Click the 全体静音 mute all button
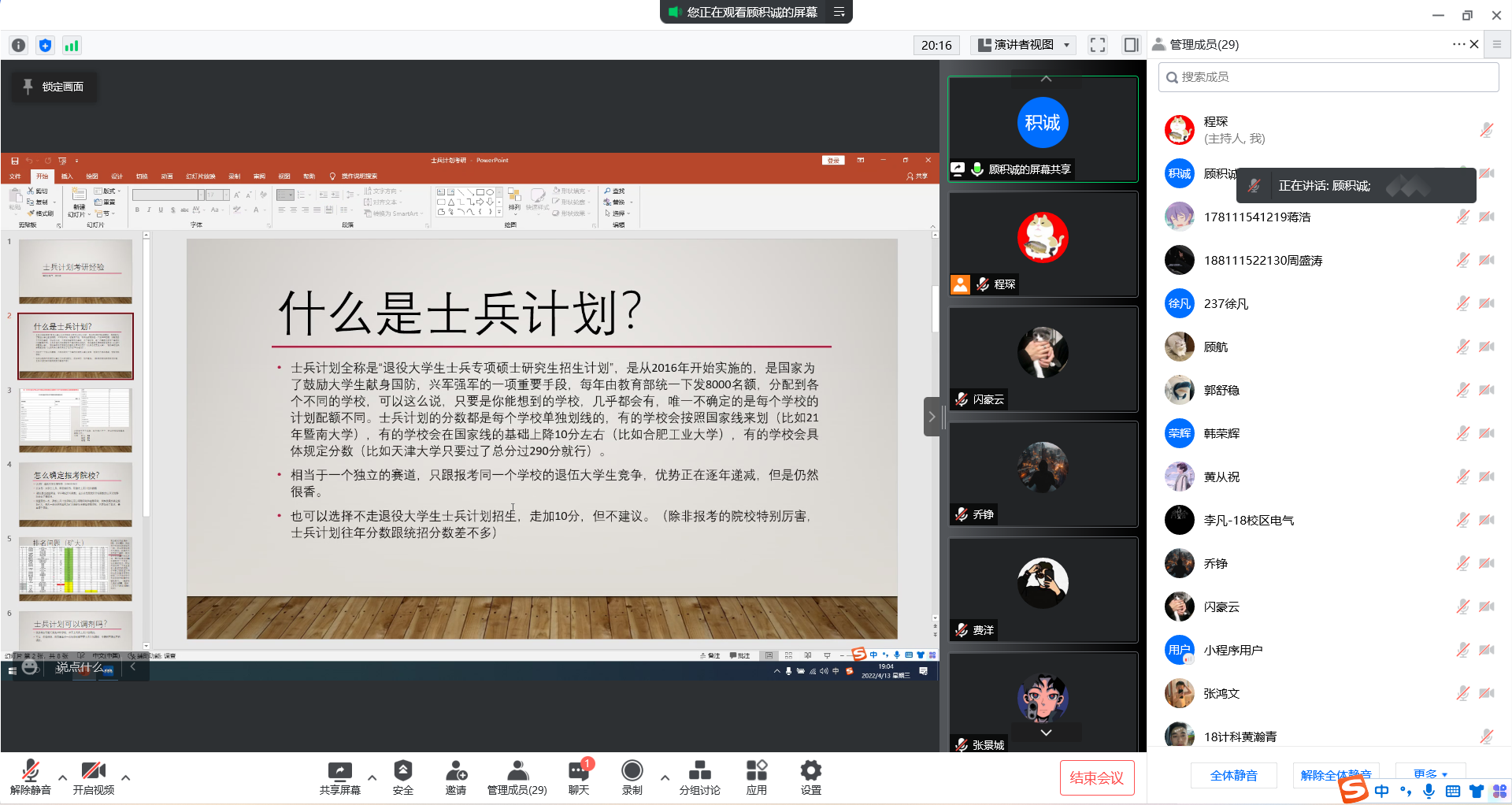Viewport: 1512px width, 805px height. (x=1234, y=775)
